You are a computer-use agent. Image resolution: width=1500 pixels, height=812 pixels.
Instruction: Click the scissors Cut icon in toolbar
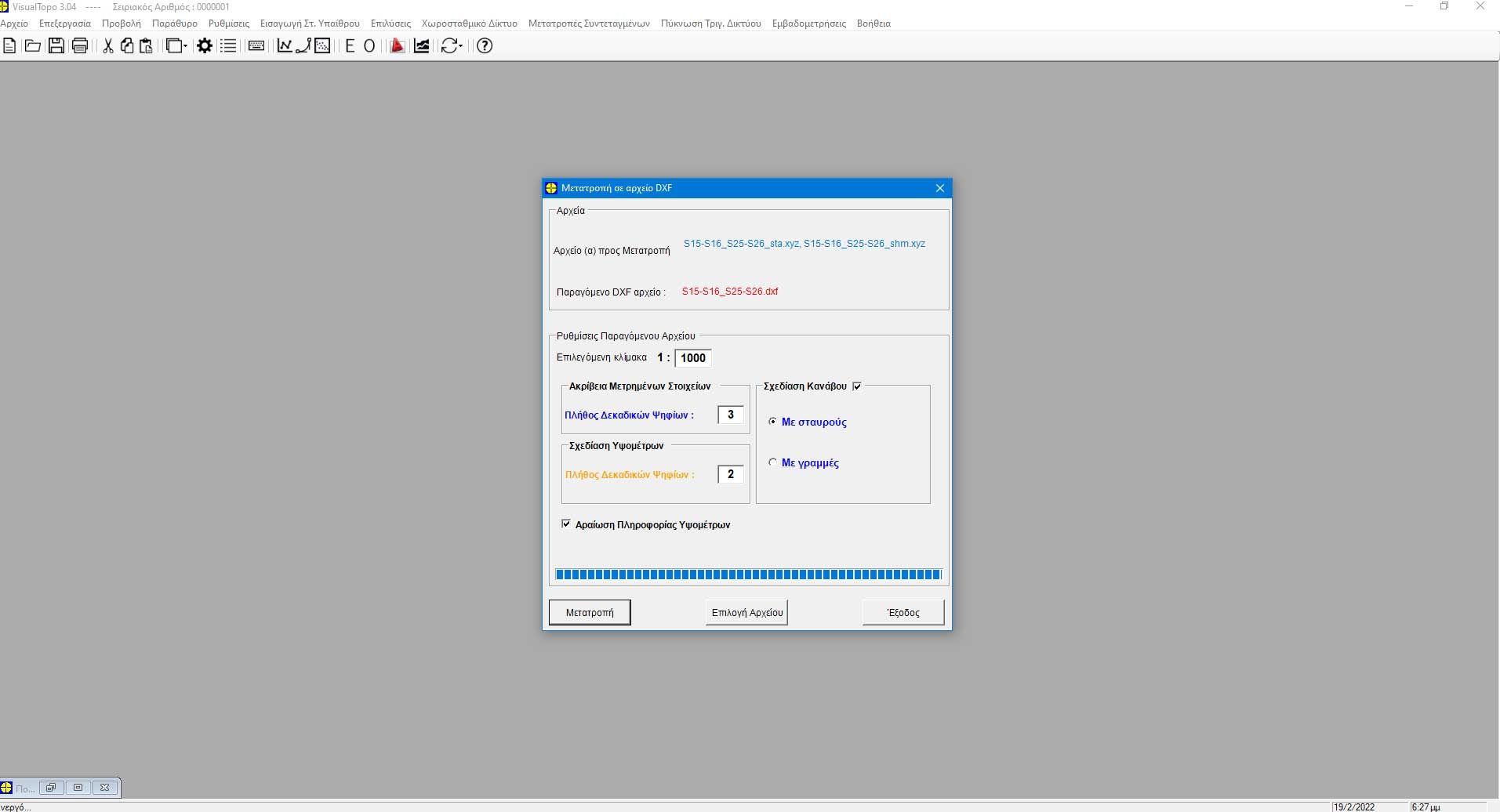click(108, 46)
